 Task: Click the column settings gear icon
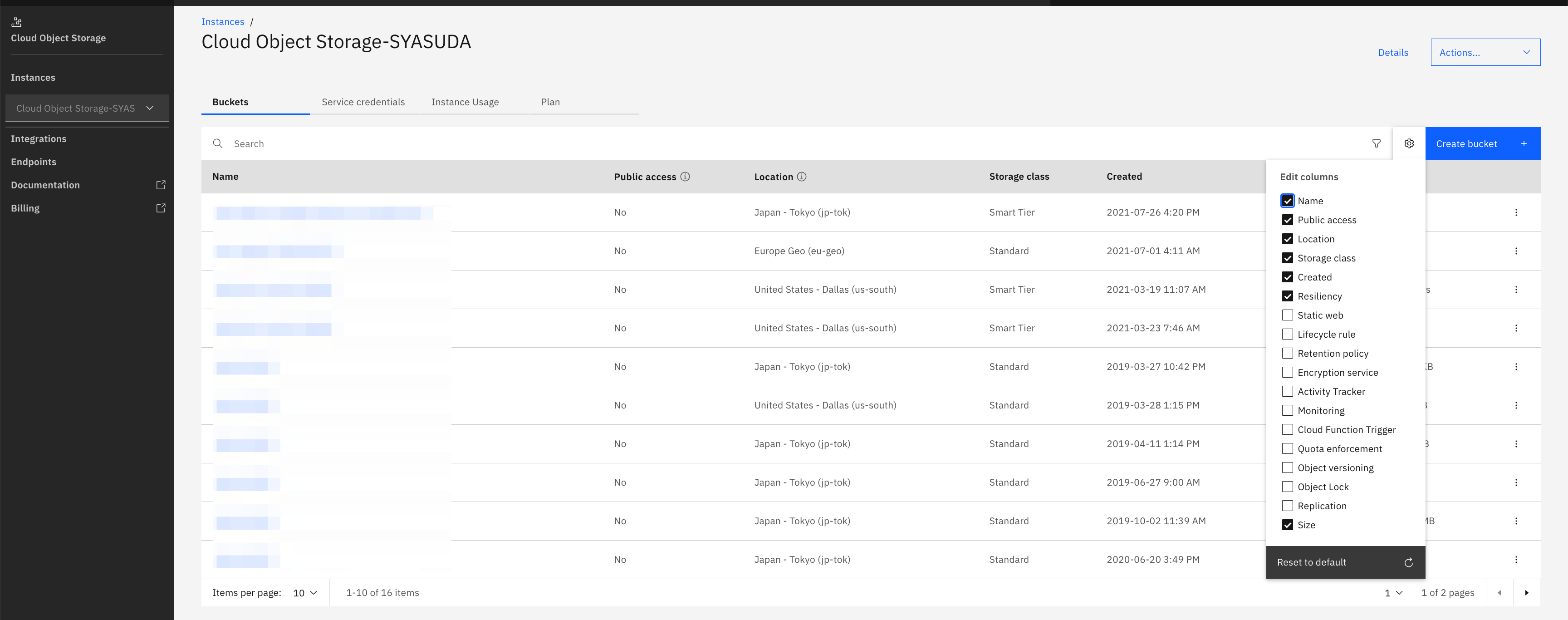(x=1408, y=144)
